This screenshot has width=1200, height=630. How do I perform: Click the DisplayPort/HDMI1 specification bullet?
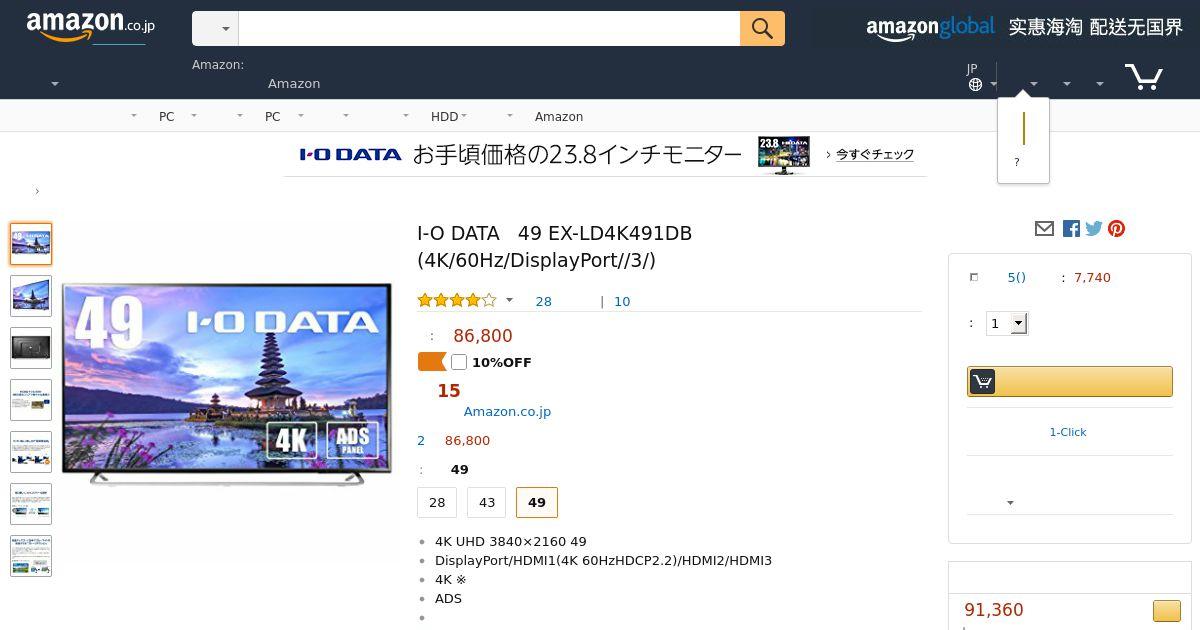coord(603,560)
